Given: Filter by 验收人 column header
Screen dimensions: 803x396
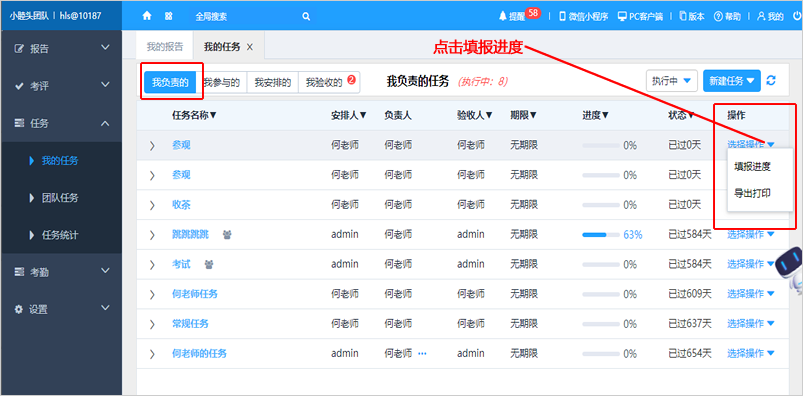Looking at the screenshot, I should click(x=475, y=115).
